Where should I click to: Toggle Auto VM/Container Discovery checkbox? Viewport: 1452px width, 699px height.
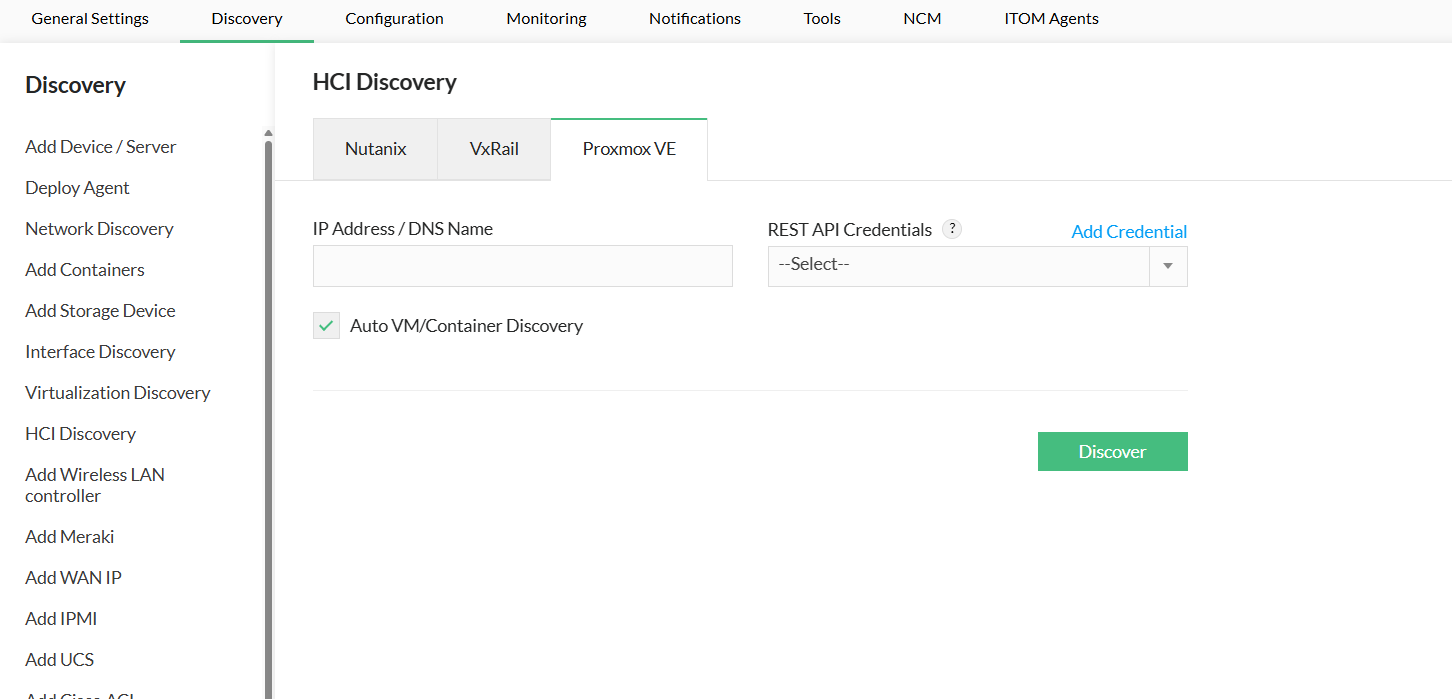(327, 326)
